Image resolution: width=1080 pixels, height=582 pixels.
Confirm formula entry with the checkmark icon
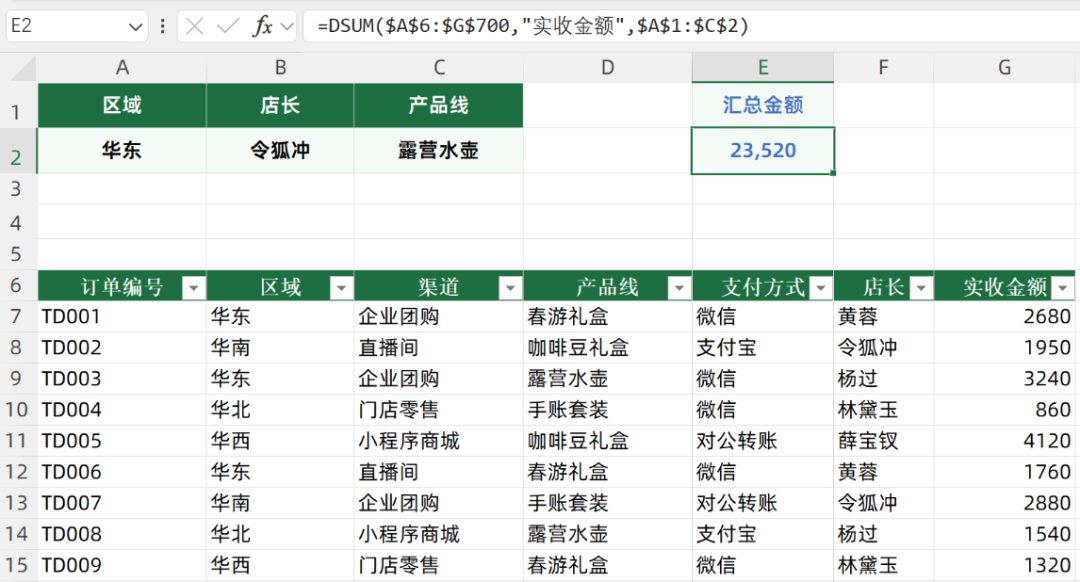(x=227, y=27)
